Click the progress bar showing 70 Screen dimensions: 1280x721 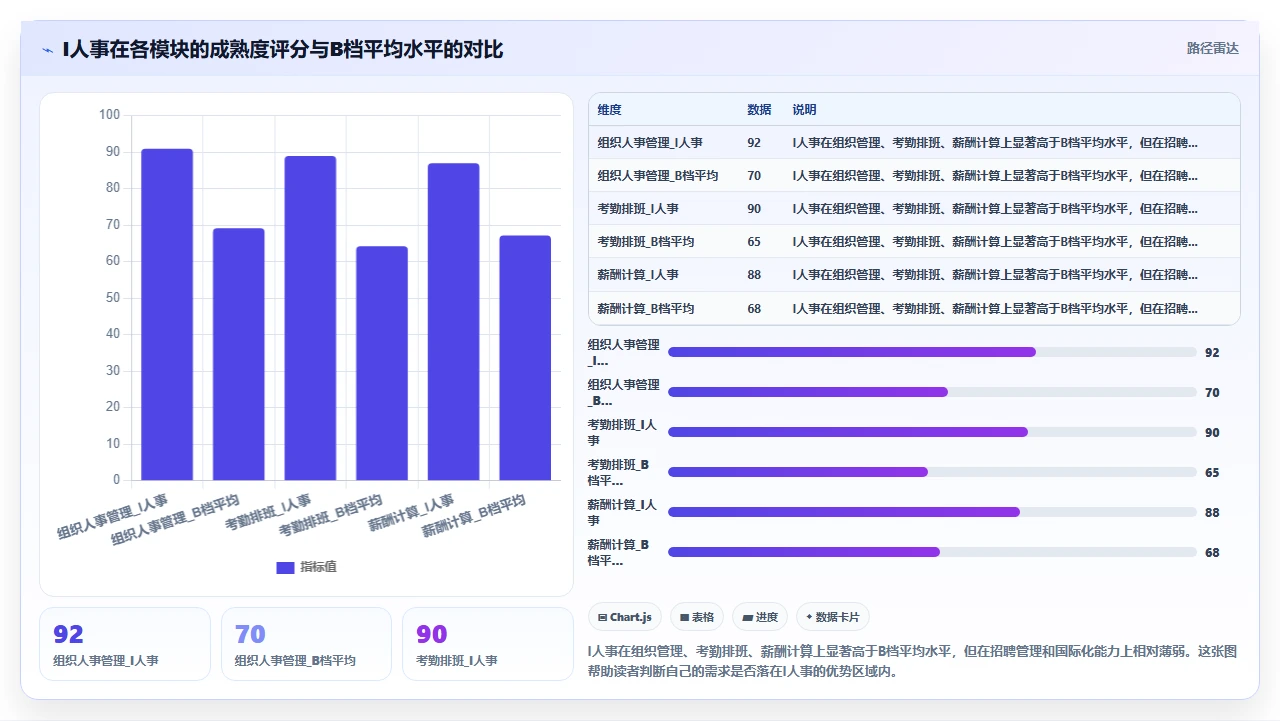tap(932, 392)
